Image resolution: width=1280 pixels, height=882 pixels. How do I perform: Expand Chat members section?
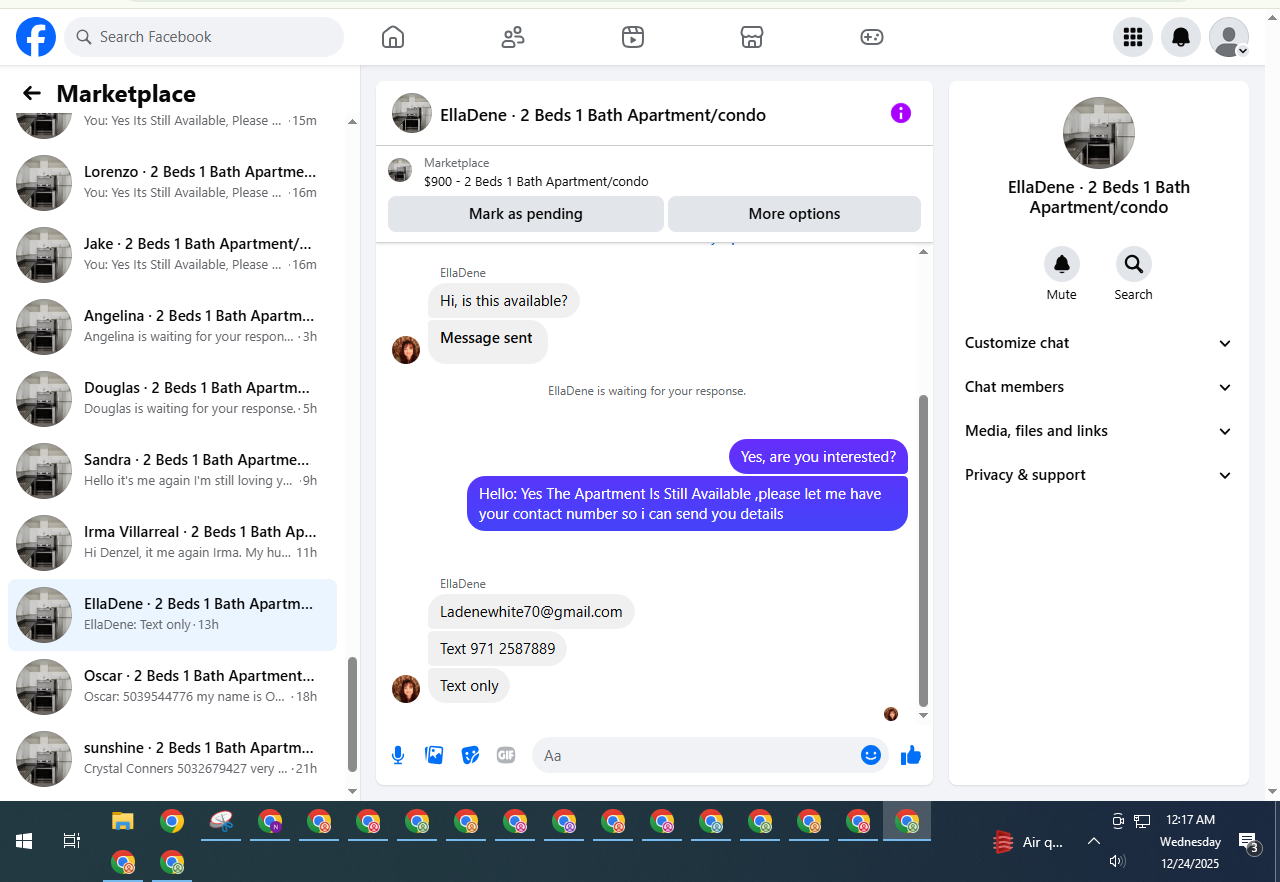[1099, 387]
